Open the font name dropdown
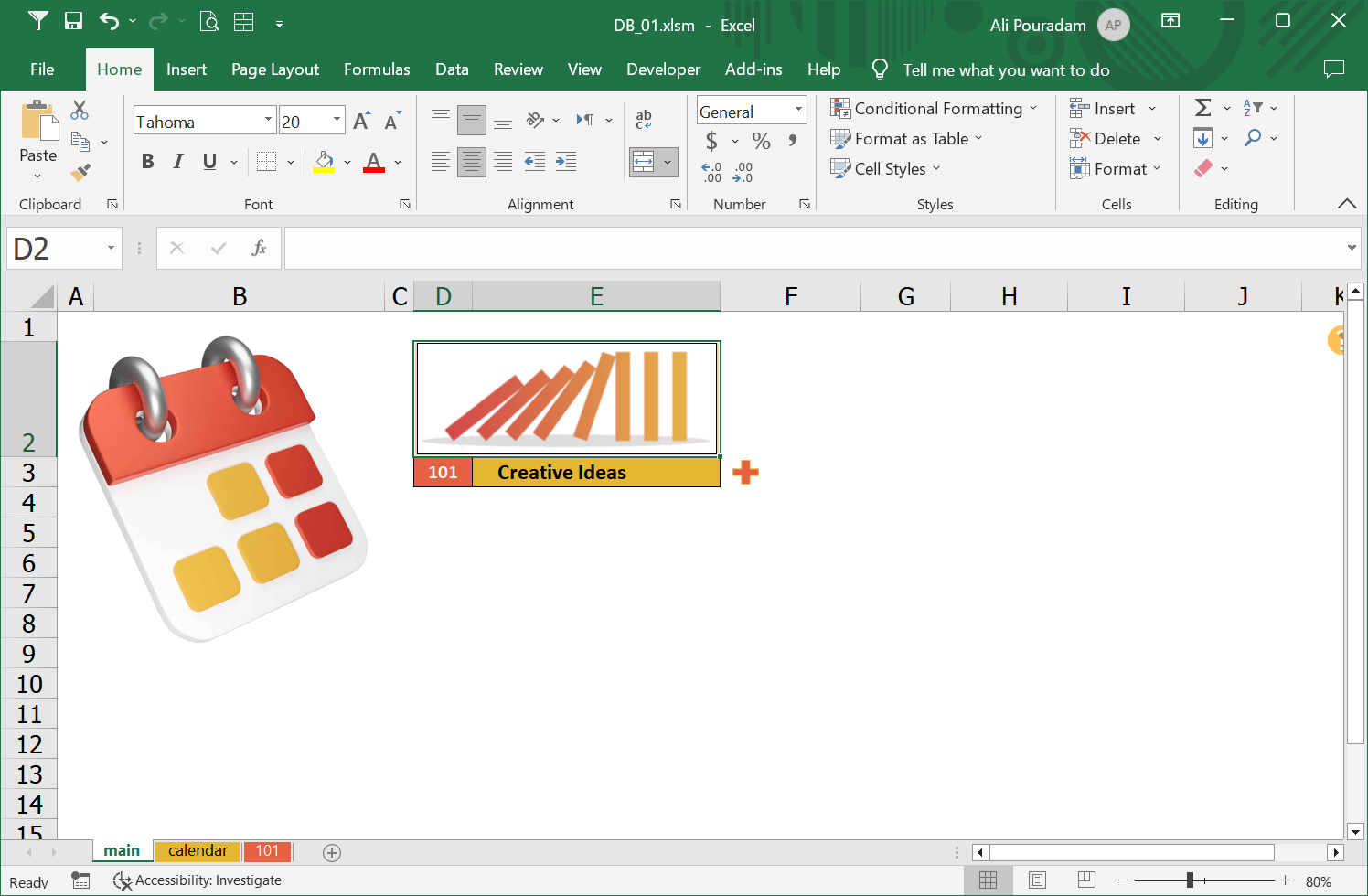 pyautogui.click(x=268, y=120)
